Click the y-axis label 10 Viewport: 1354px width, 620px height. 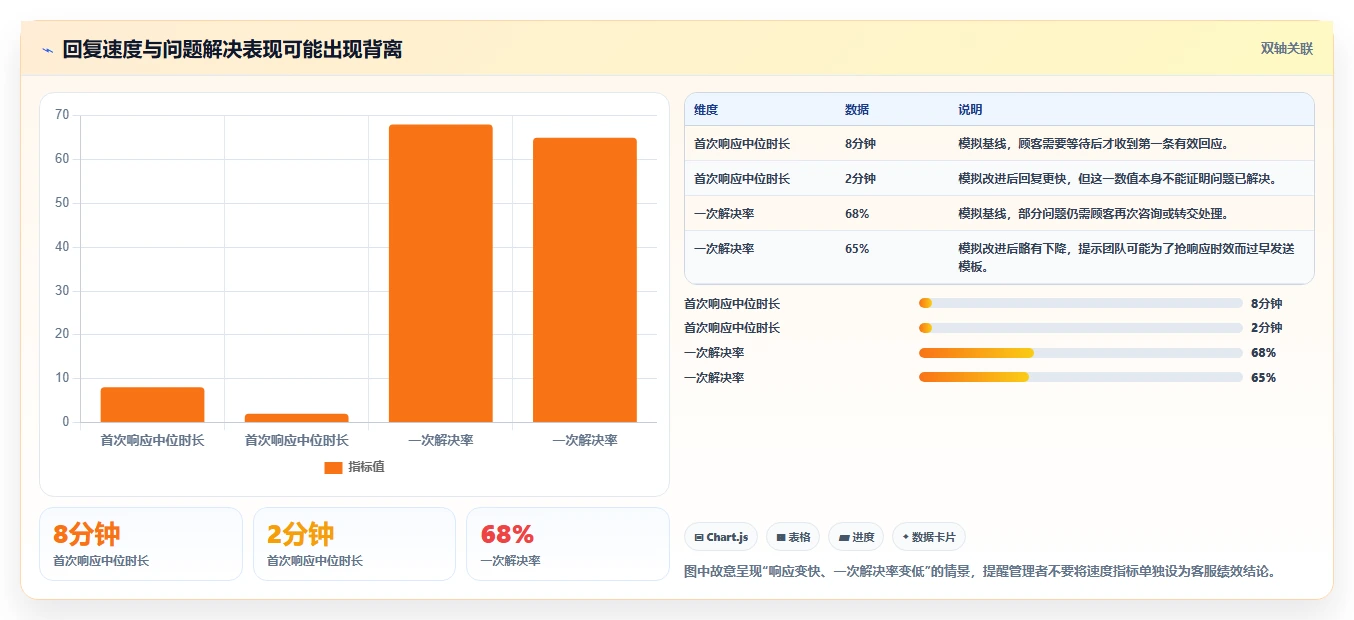click(62, 378)
